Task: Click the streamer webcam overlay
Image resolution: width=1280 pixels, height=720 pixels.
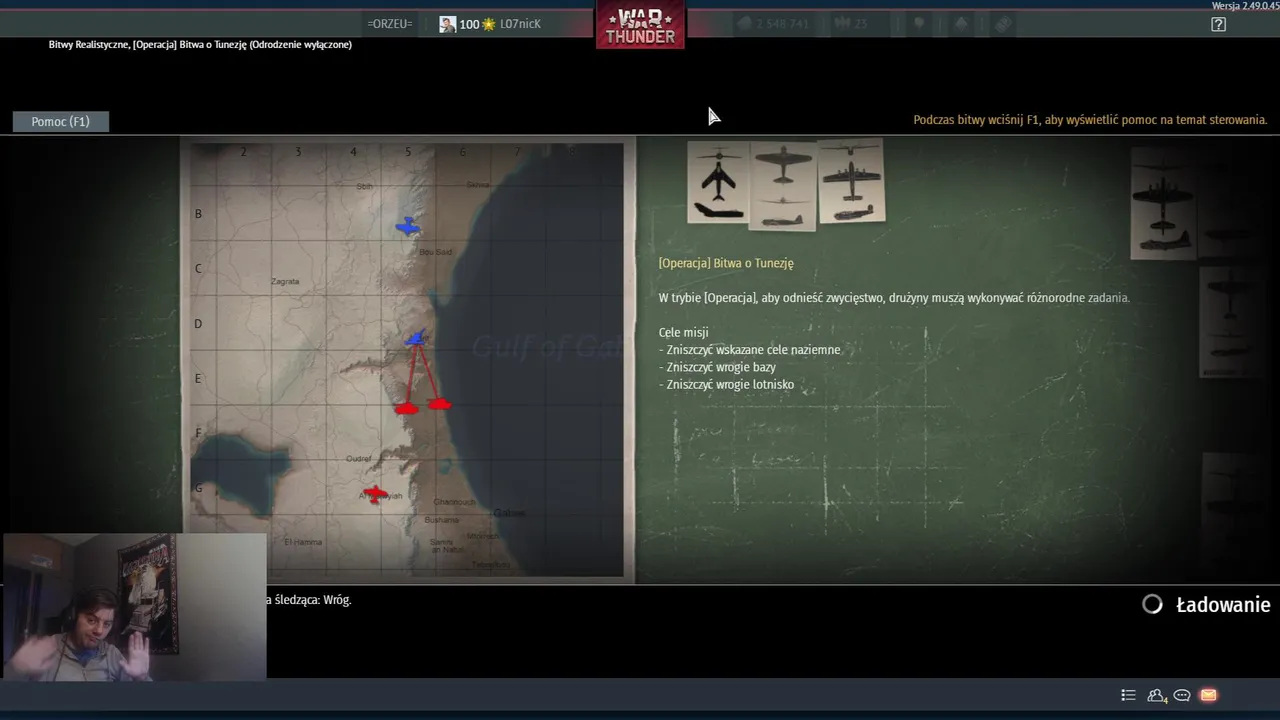Action: pyautogui.click(x=134, y=607)
